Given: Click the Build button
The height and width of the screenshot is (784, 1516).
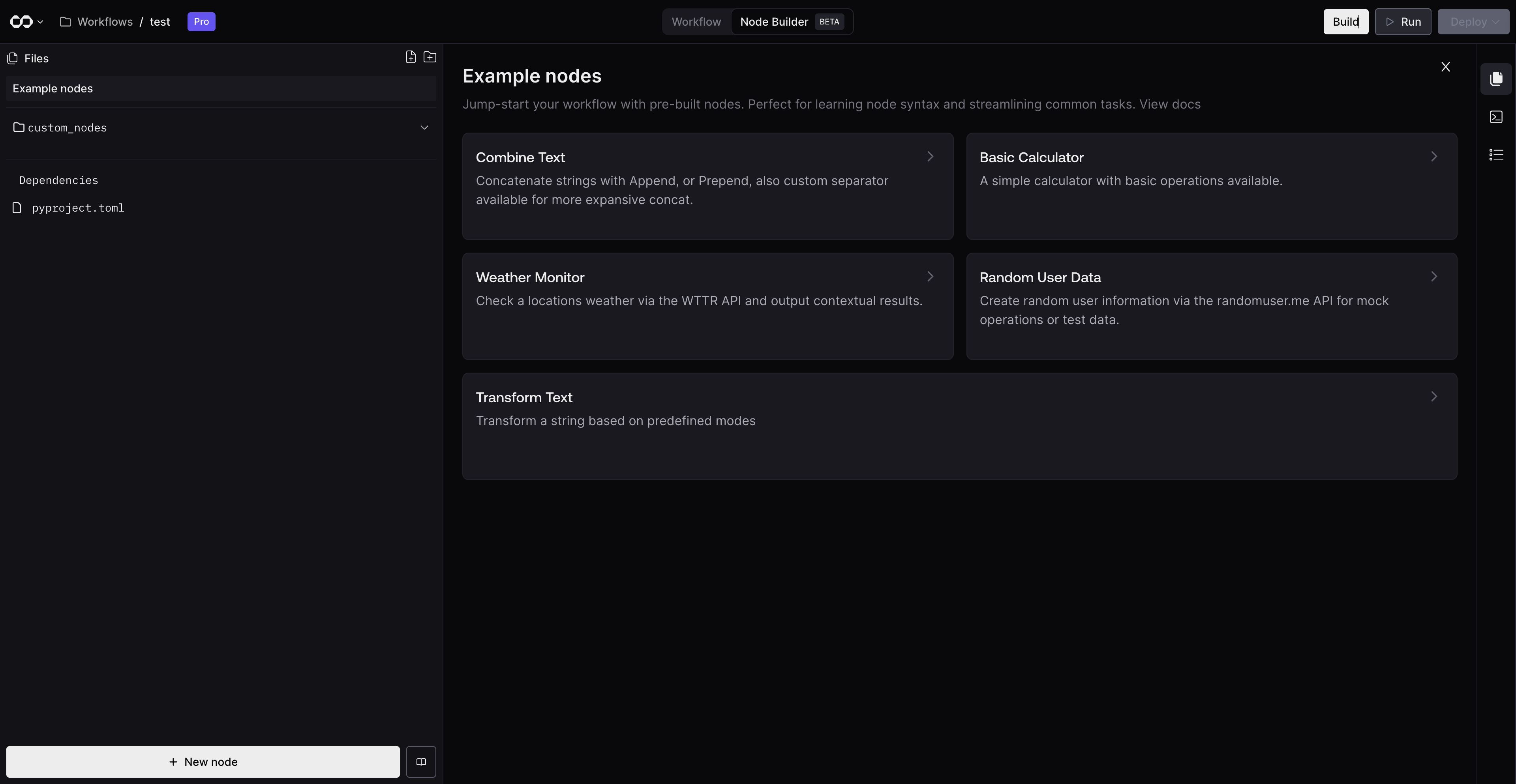Looking at the screenshot, I should tap(1346, 22).
